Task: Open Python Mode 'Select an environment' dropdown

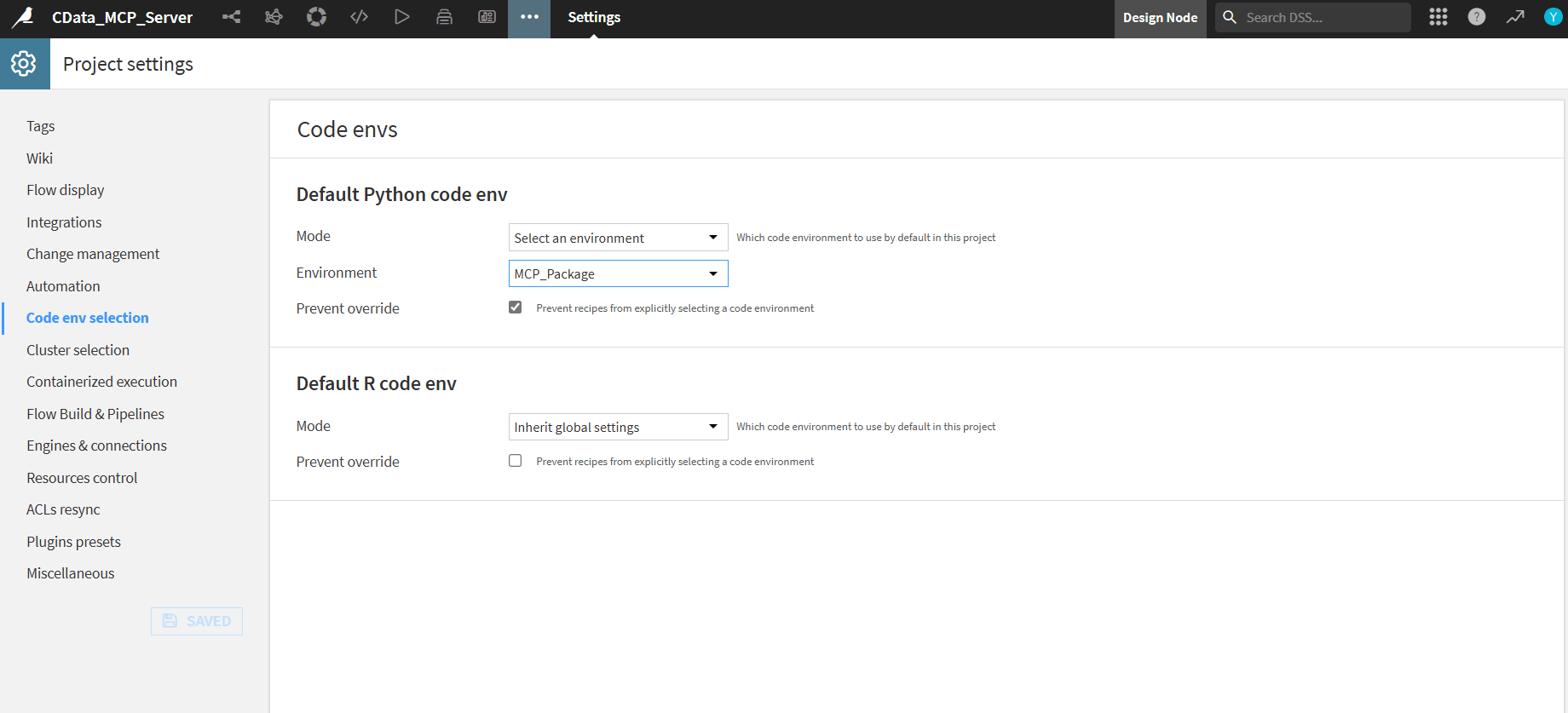Action: [618, 238]
